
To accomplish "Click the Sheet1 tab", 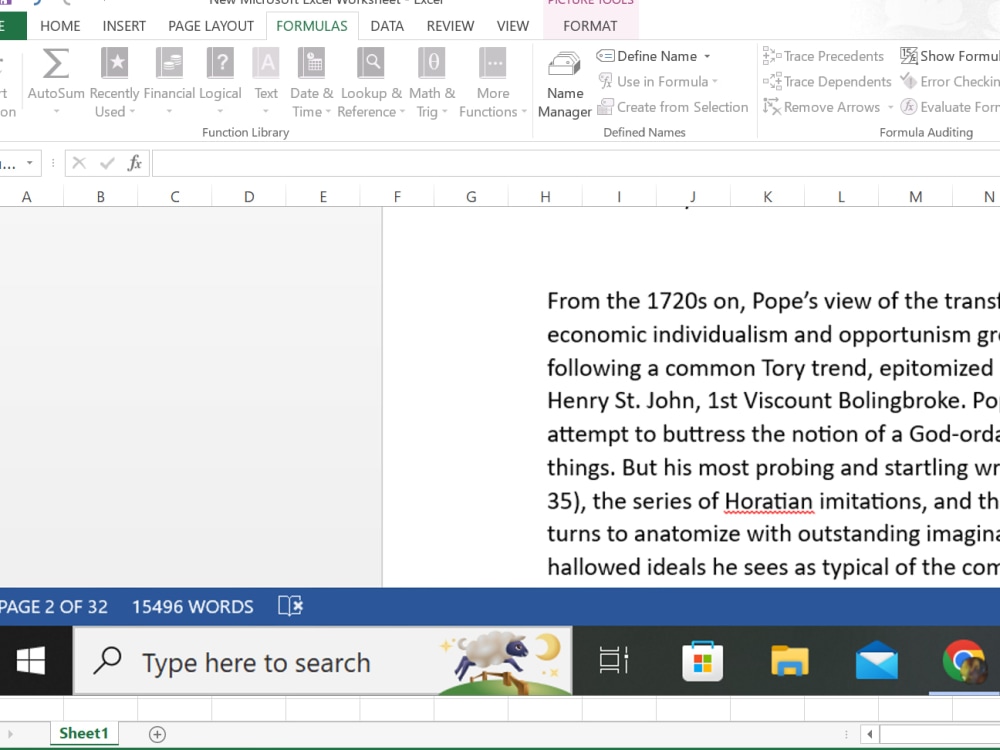I will (84, 733).
